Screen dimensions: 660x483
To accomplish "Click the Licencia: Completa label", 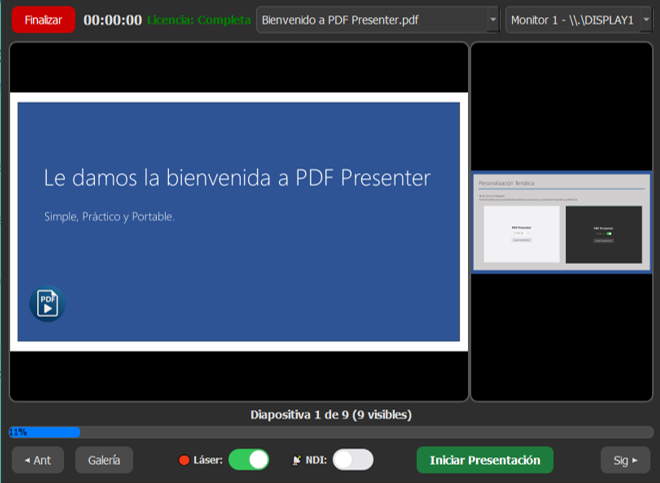I will click(x=199, y=20).
